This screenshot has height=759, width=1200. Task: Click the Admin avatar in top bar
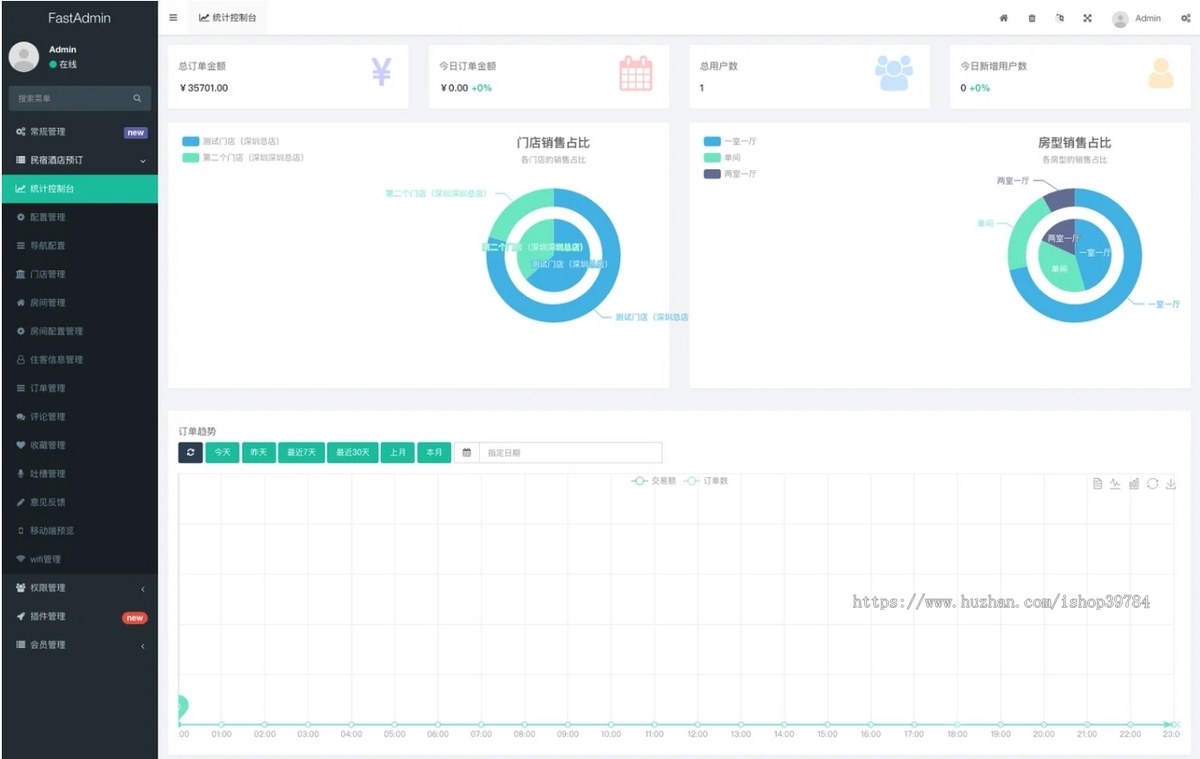click(x=1120, y=18)
